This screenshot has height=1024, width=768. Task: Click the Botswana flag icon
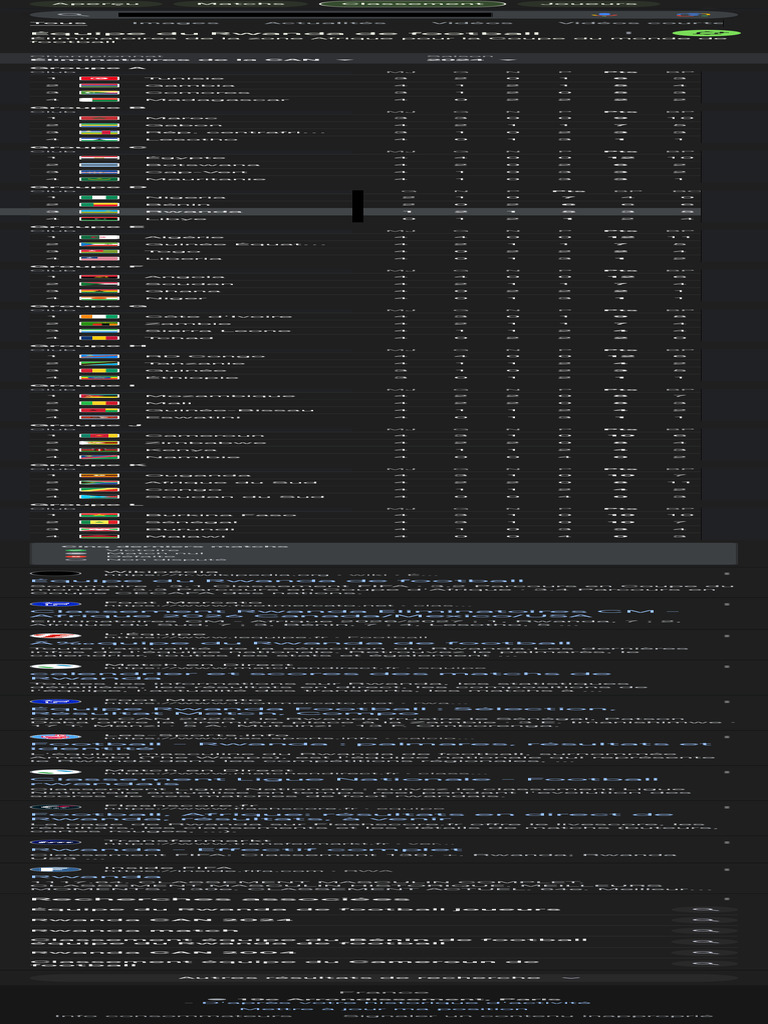(99, 165)
